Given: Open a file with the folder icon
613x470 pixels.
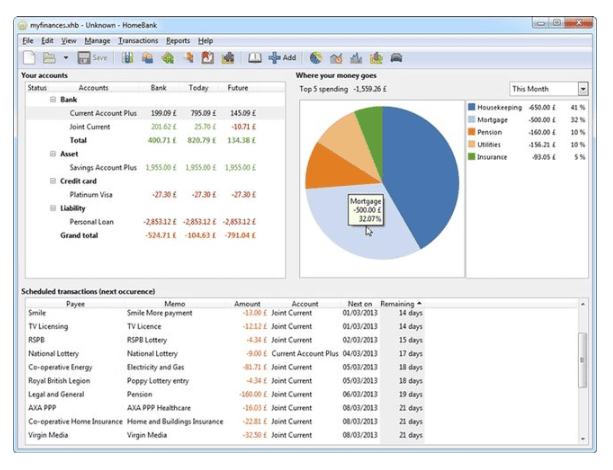Looking at the screenshot, I should 49,58.
